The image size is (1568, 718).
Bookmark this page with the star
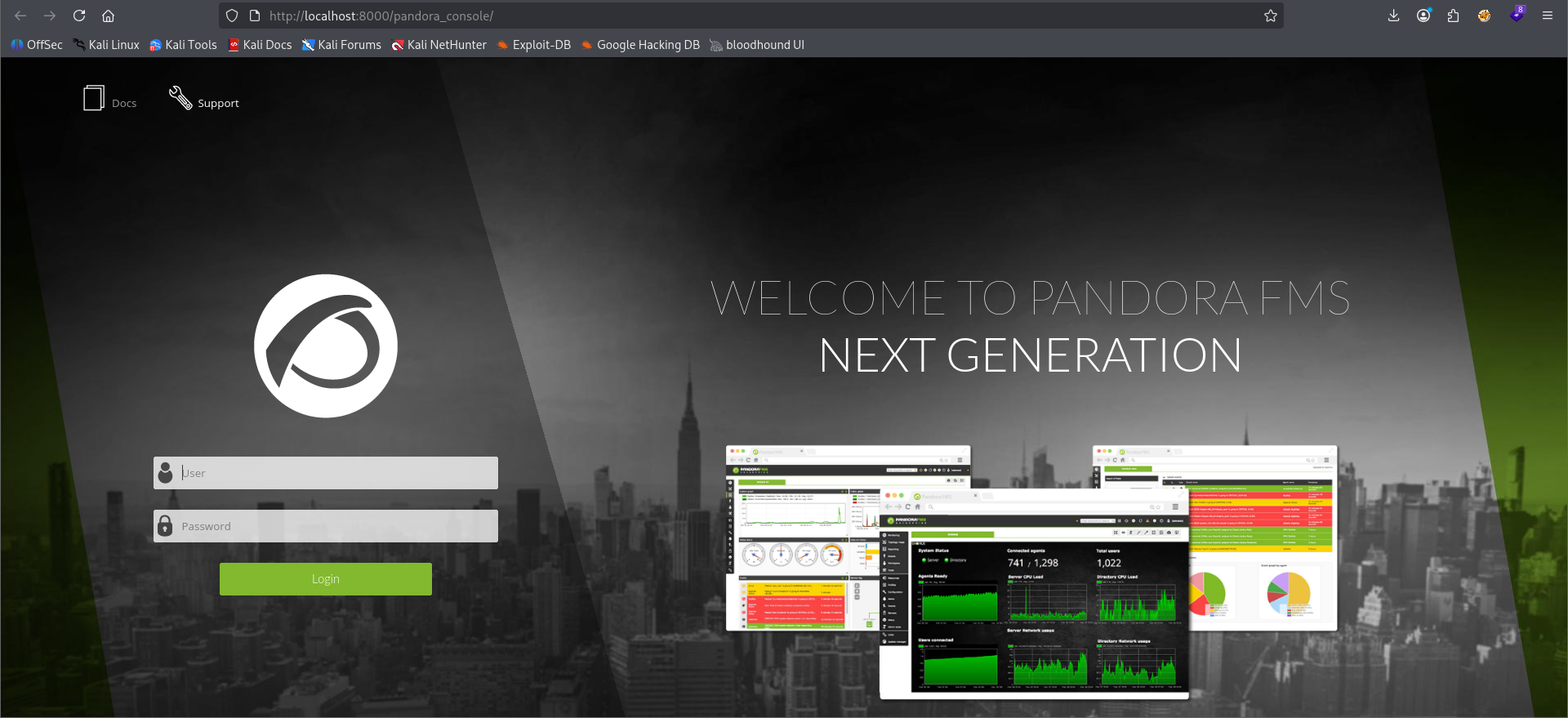(1271, 16)
